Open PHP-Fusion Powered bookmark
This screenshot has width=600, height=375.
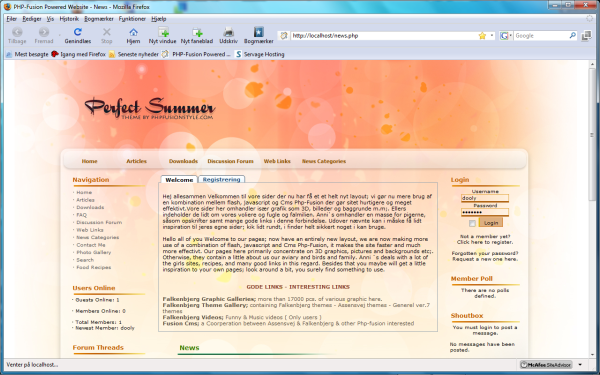pyautogui.click(x=196, y=54)
